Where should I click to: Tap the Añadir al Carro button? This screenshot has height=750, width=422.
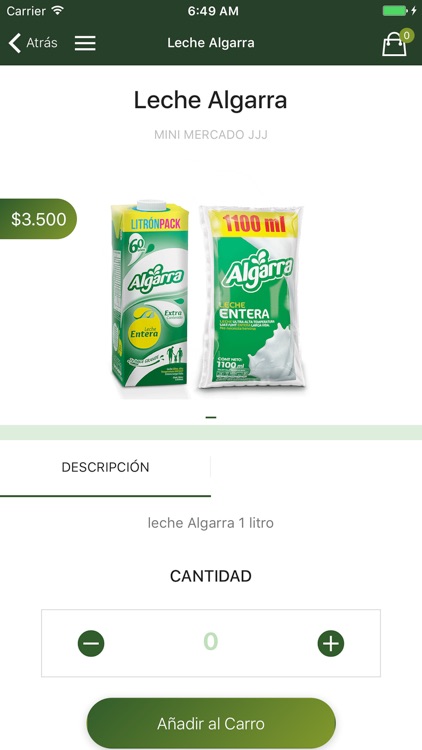[x=211, y=723]
